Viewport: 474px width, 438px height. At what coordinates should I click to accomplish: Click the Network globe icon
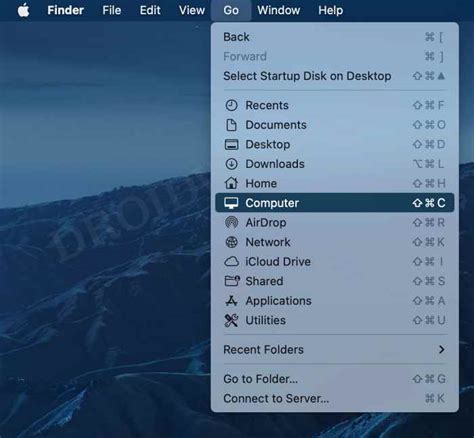(x=231, y=242)
